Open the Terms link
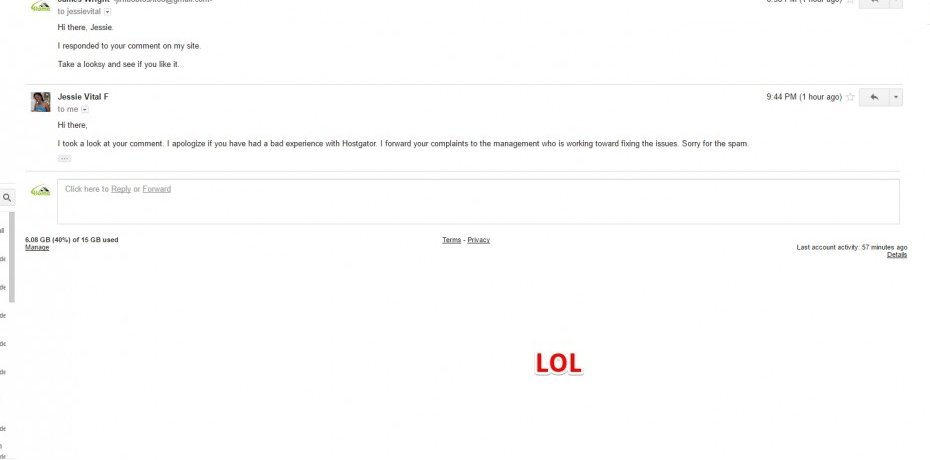Image resolution: width=930 pixels, height=460 pixels. (451, 240)
